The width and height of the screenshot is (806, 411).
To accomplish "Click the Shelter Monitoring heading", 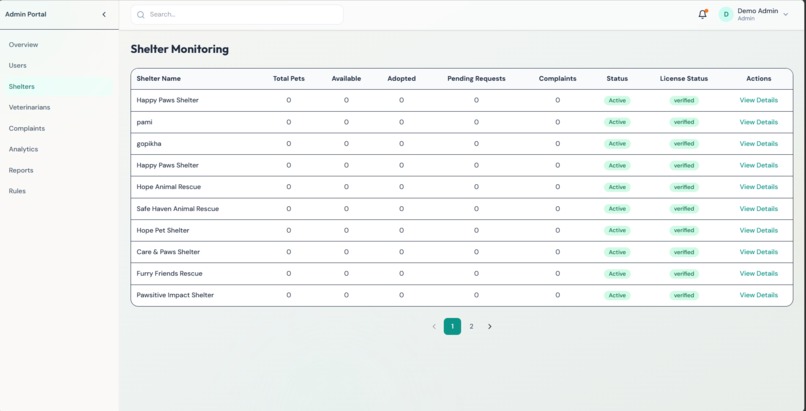I will (x=180, y=49).
